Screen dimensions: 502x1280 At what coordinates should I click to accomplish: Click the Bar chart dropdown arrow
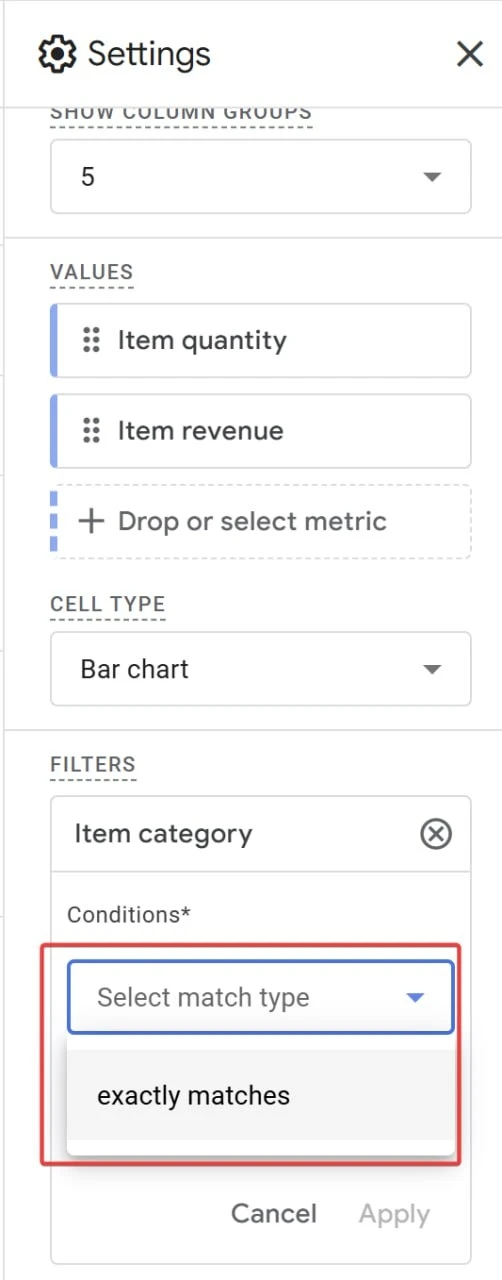tap(432, 669)
